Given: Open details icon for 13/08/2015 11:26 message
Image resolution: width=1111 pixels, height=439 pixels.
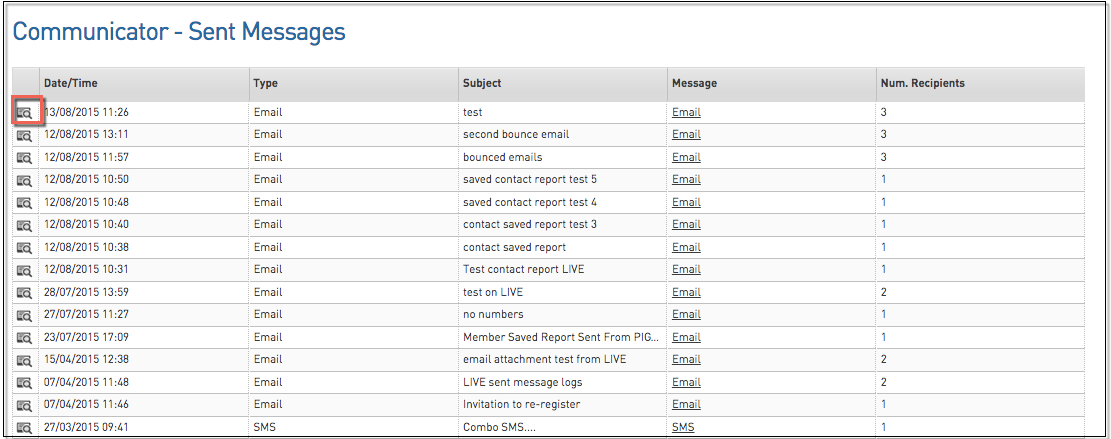Looking at the screenshot, I should tap(25, 113).
